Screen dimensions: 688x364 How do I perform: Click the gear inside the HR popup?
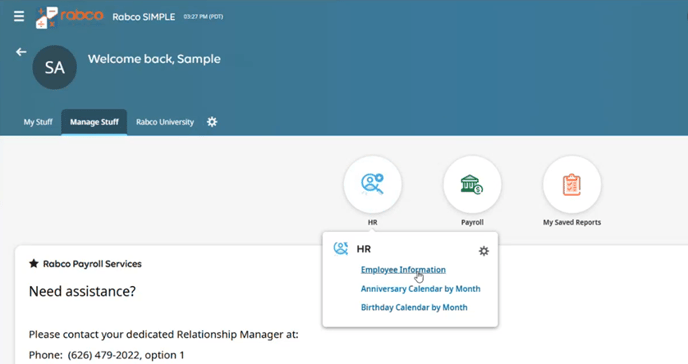tap(484, 251)
